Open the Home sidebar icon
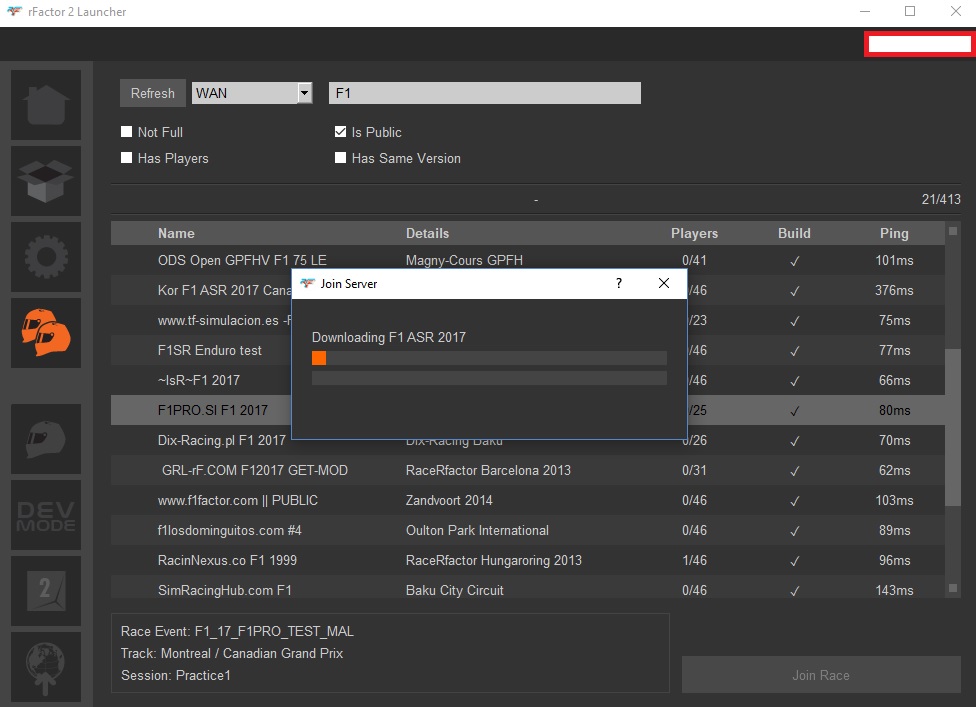This screenshot has width=976, height=707. (x=45, y=105)
